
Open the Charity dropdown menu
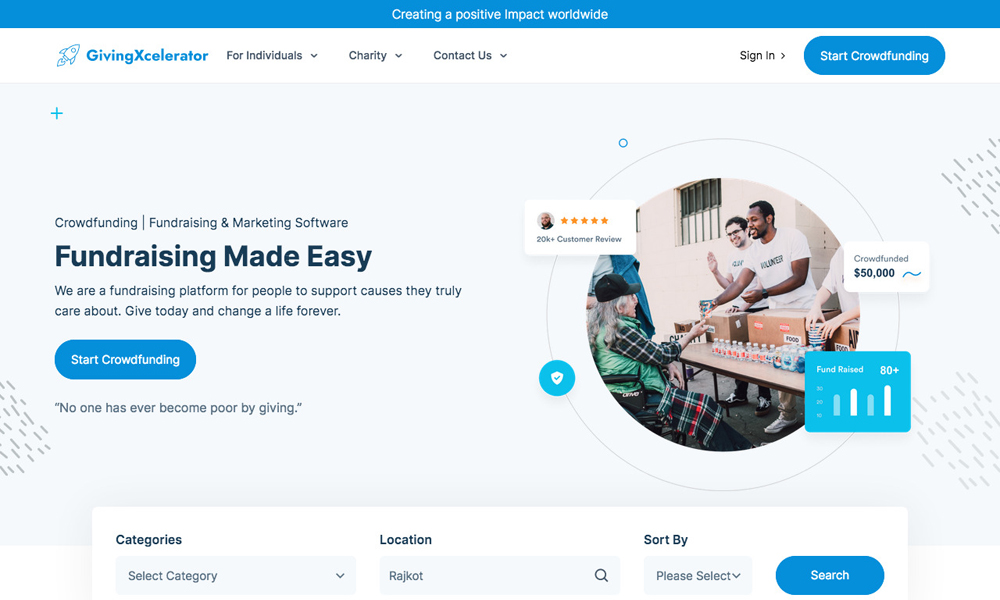[375, 56]
